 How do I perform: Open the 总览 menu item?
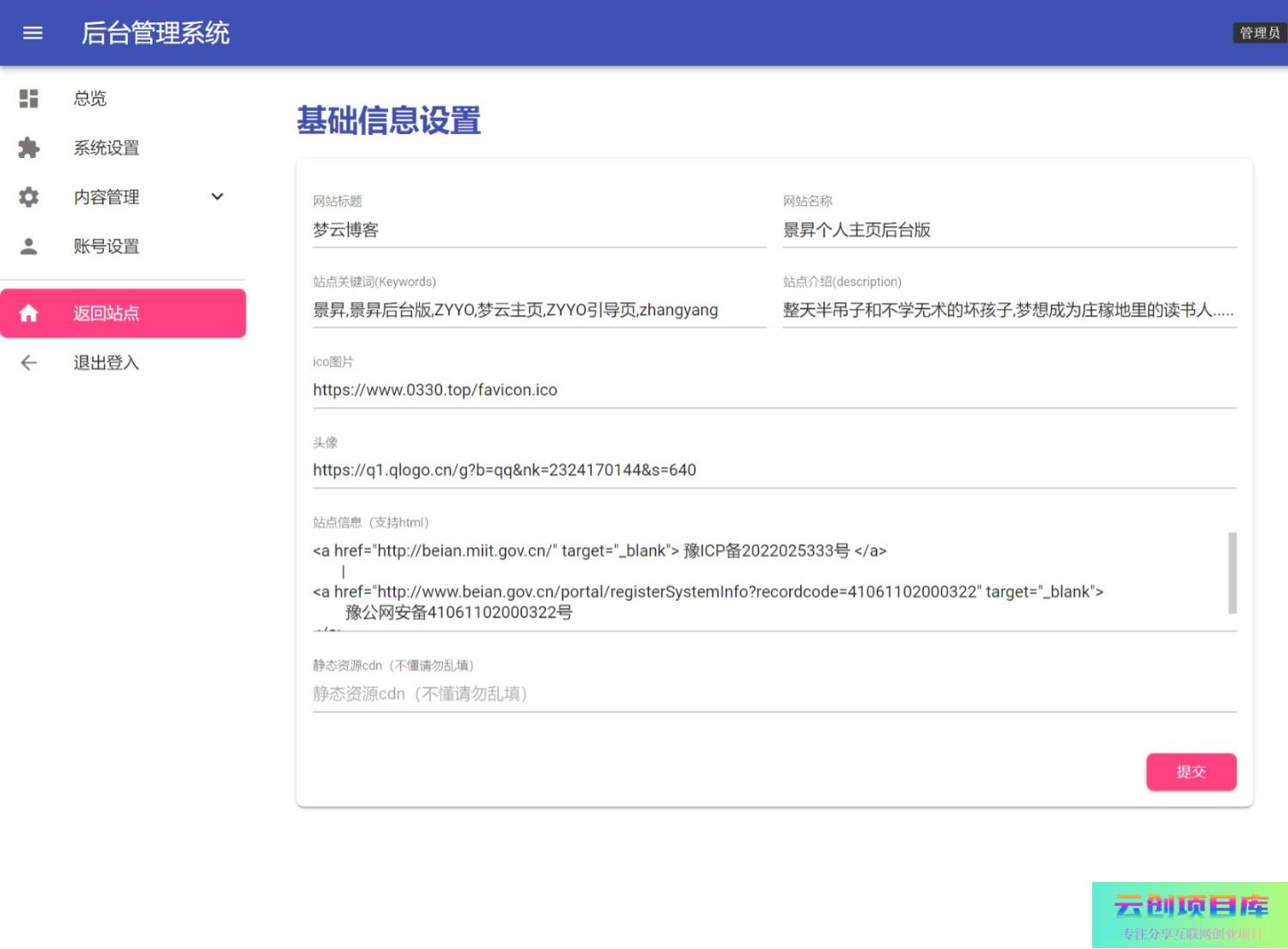click(90, 99)
